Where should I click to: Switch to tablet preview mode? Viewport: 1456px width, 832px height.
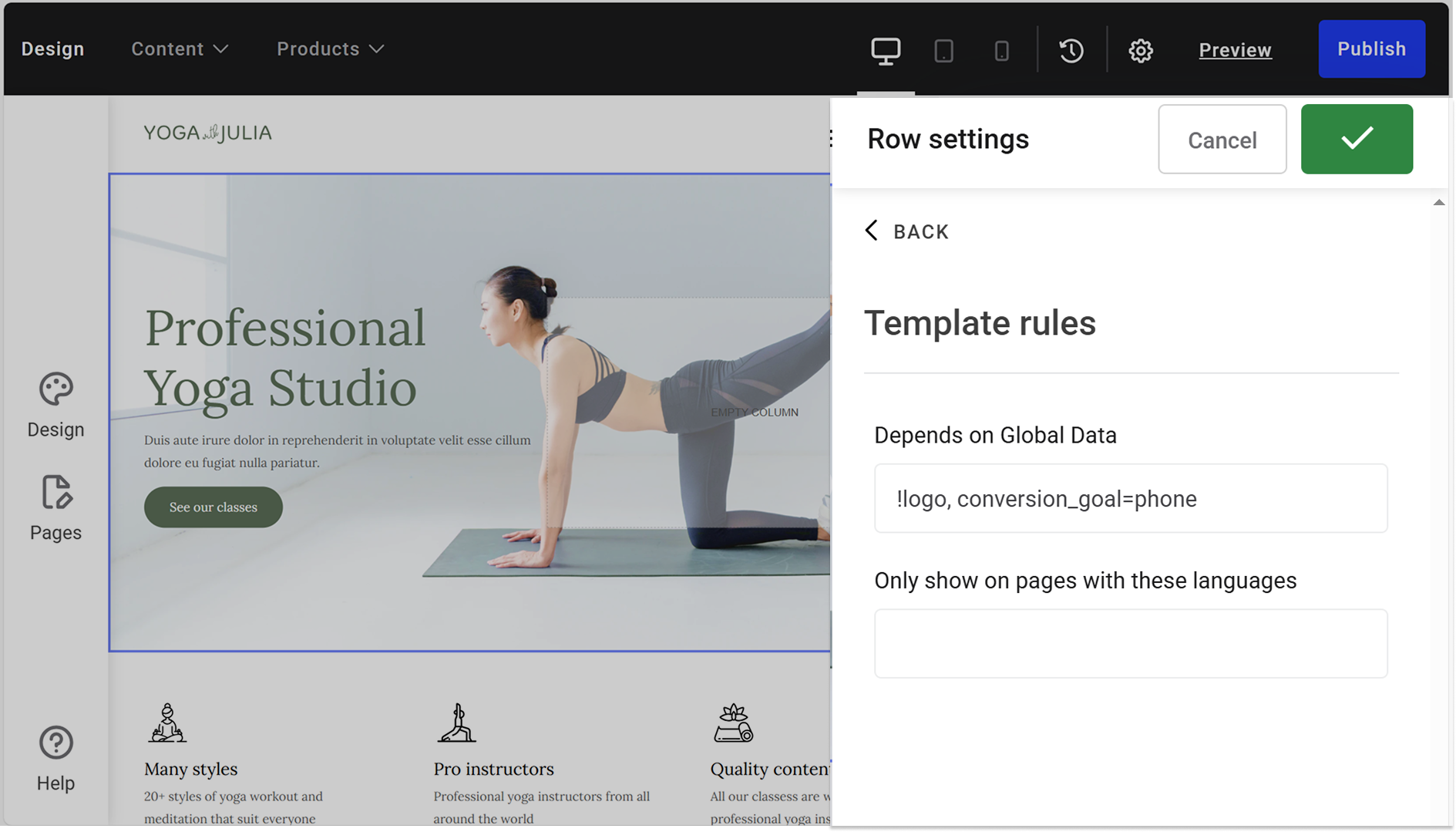[x=943, y=51]
